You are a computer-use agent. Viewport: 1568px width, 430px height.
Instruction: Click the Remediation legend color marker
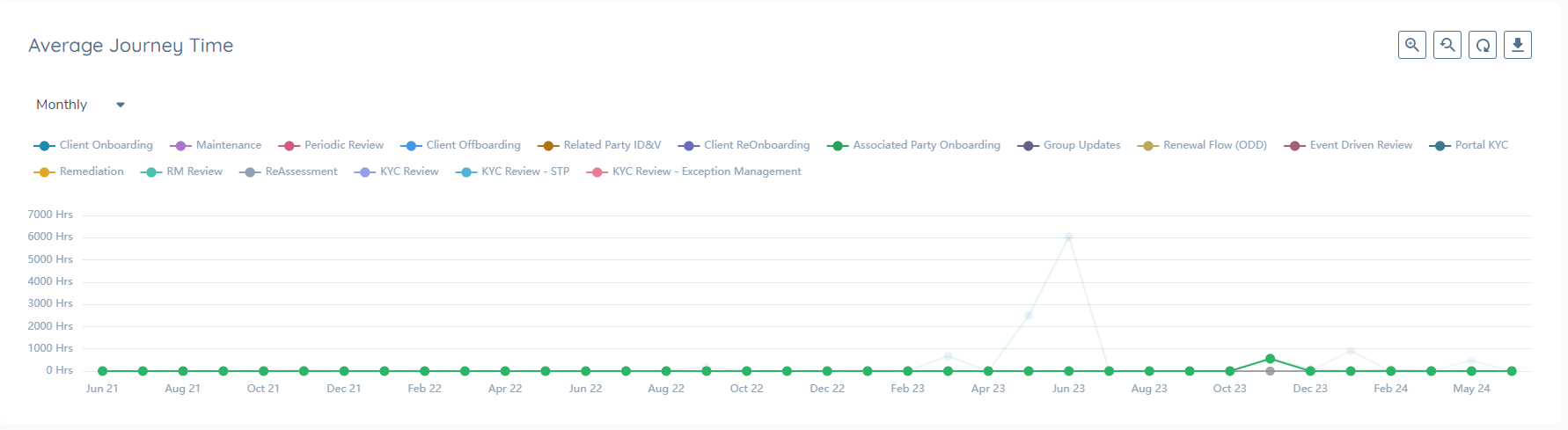click(45, 172)
